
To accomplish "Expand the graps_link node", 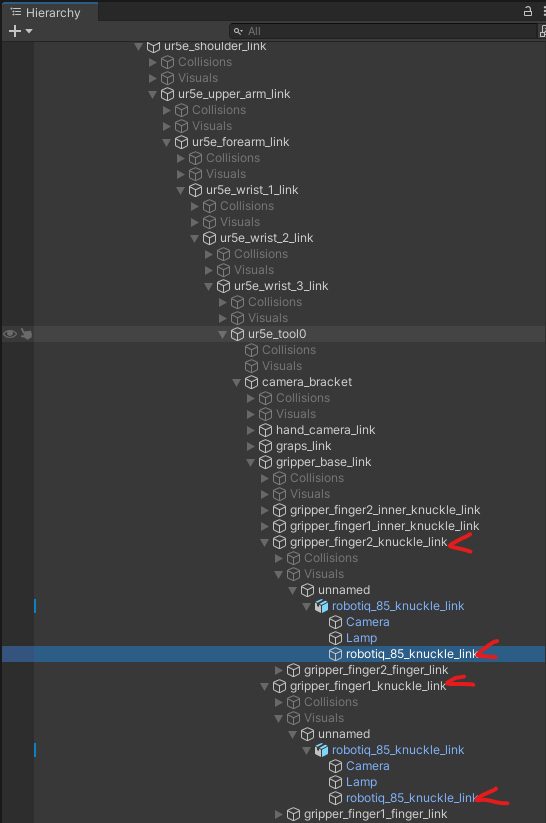I will [x=250, y=446].
